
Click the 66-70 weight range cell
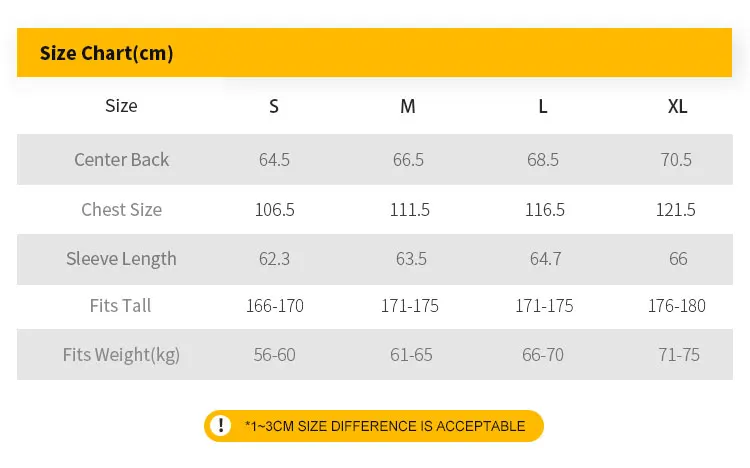[544, 354]
